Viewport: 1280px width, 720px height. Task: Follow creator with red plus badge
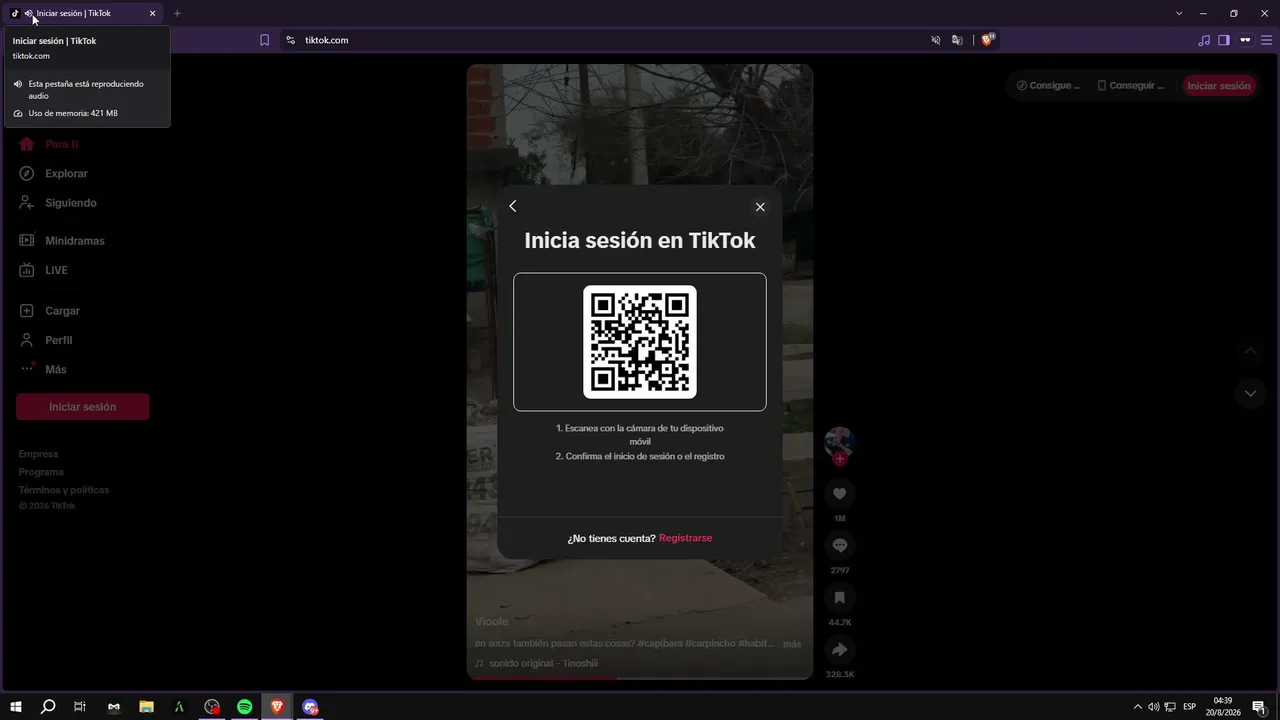pyautogui.click(x=839, y=459)
